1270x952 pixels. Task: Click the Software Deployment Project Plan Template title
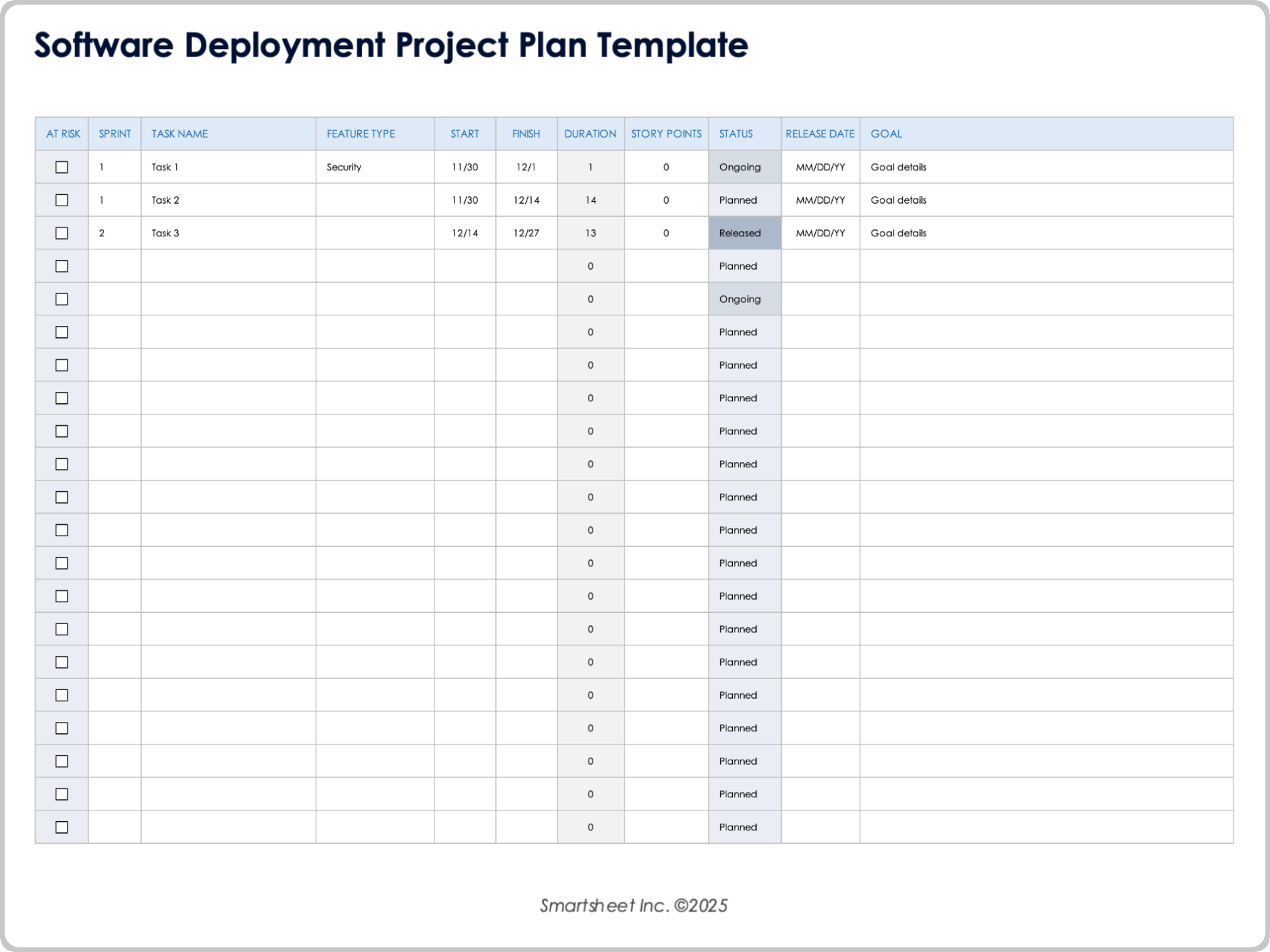(390, 44)
